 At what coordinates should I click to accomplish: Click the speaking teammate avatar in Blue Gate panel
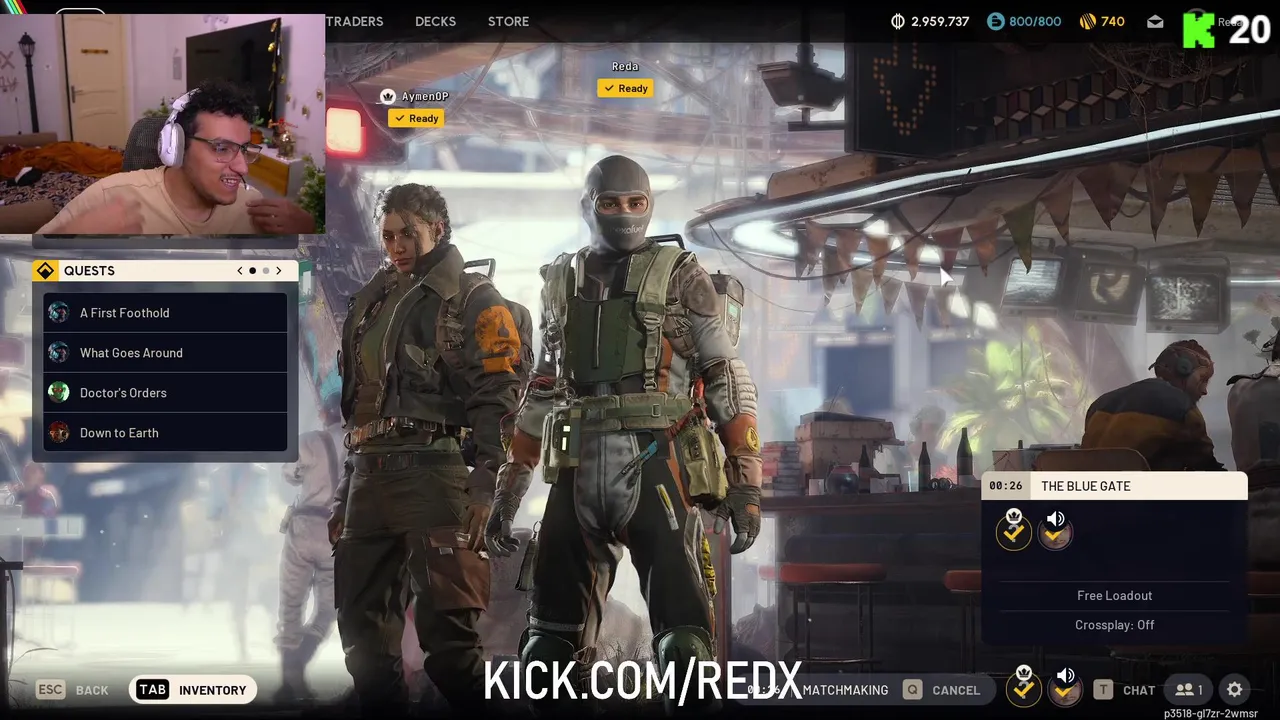point(1055,531)
